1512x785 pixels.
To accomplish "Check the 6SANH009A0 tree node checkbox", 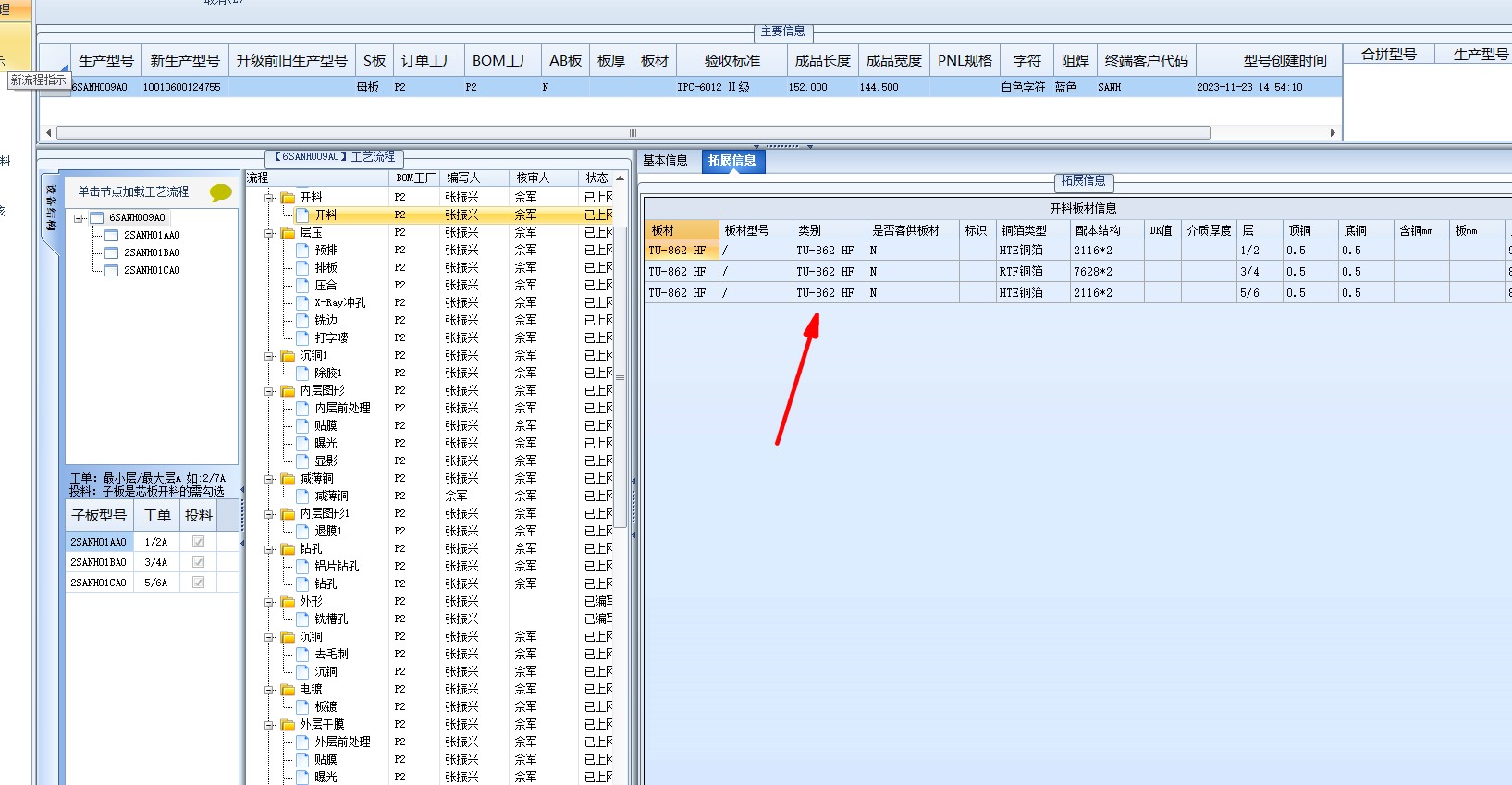I will point(97,218).
